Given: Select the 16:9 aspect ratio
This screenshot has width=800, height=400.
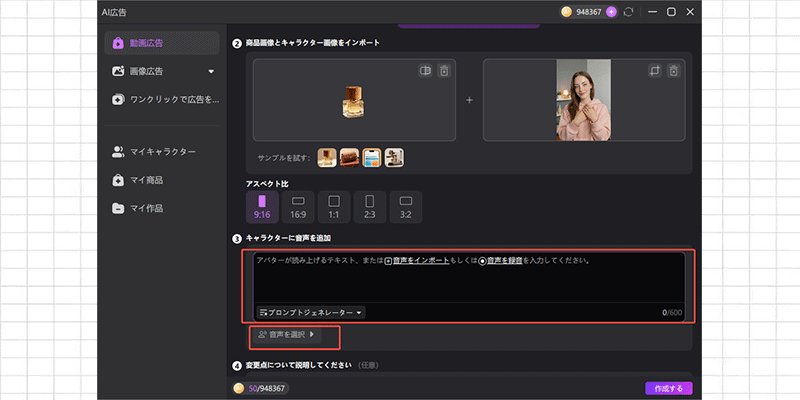Looking at the screenshot, I should point(298,207).
